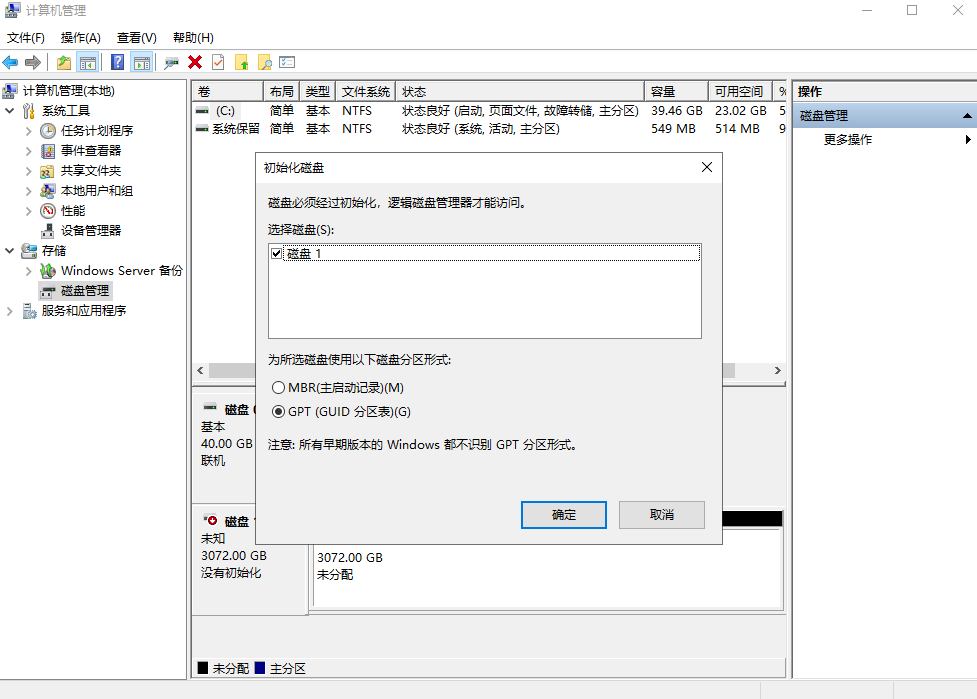Click the Windows Server Backup icon
Image resolution: width=977 pixels, height=699 pixels.
pos(48,270)
